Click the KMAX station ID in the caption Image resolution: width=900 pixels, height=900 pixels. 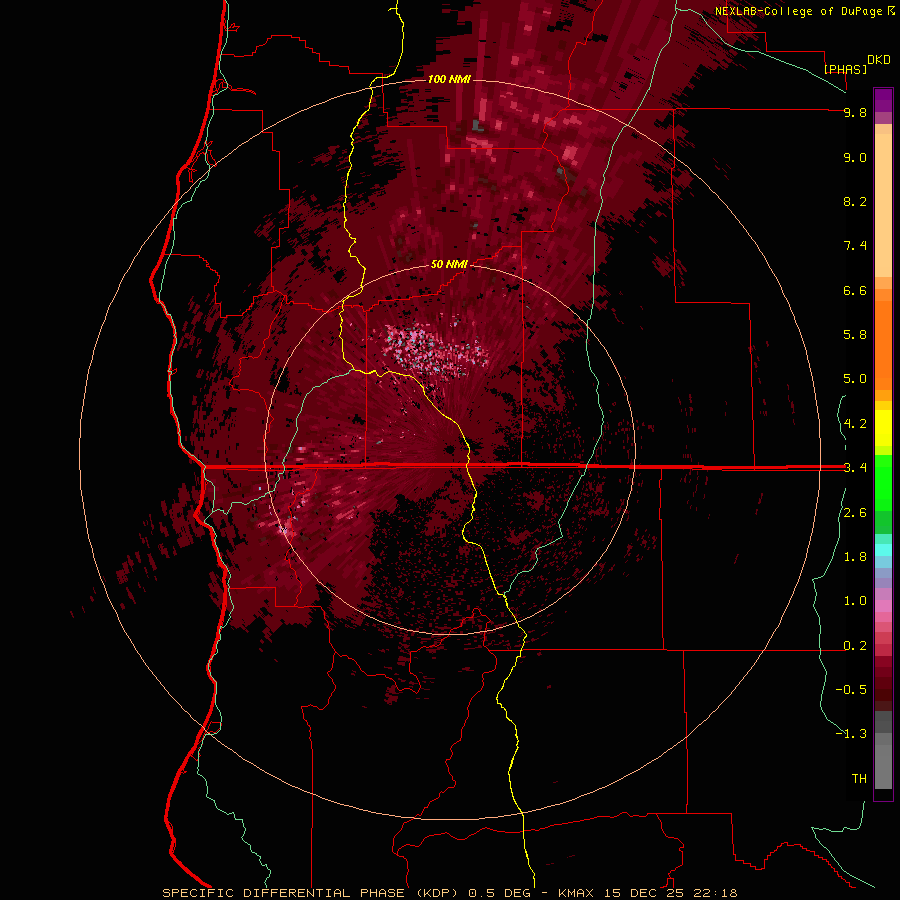(577, 893)
